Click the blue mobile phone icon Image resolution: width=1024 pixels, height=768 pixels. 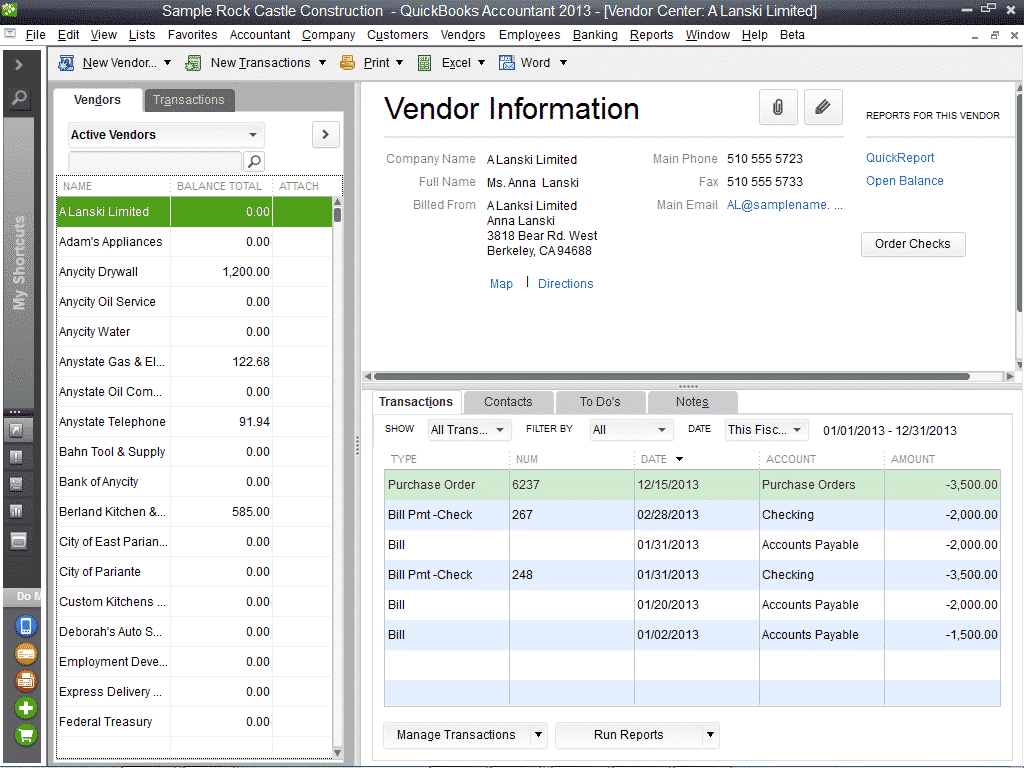[26, 626]
